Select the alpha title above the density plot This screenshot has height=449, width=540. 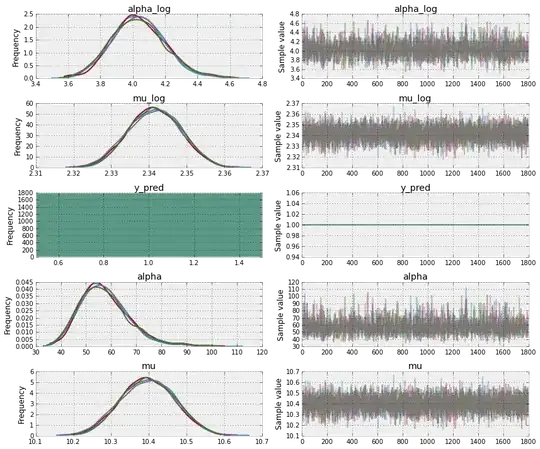coord(149,276)
